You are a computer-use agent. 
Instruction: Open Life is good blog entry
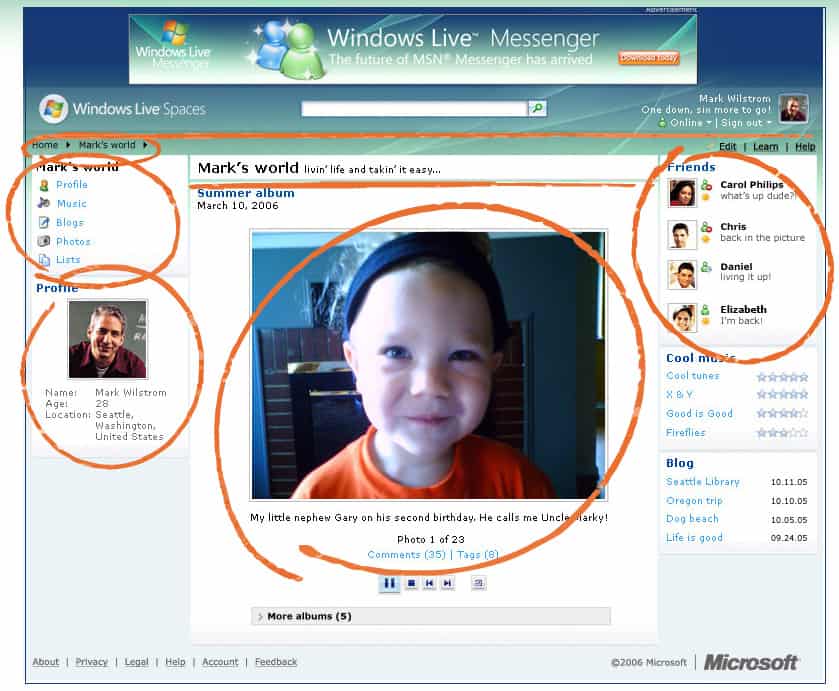point(694,537)
